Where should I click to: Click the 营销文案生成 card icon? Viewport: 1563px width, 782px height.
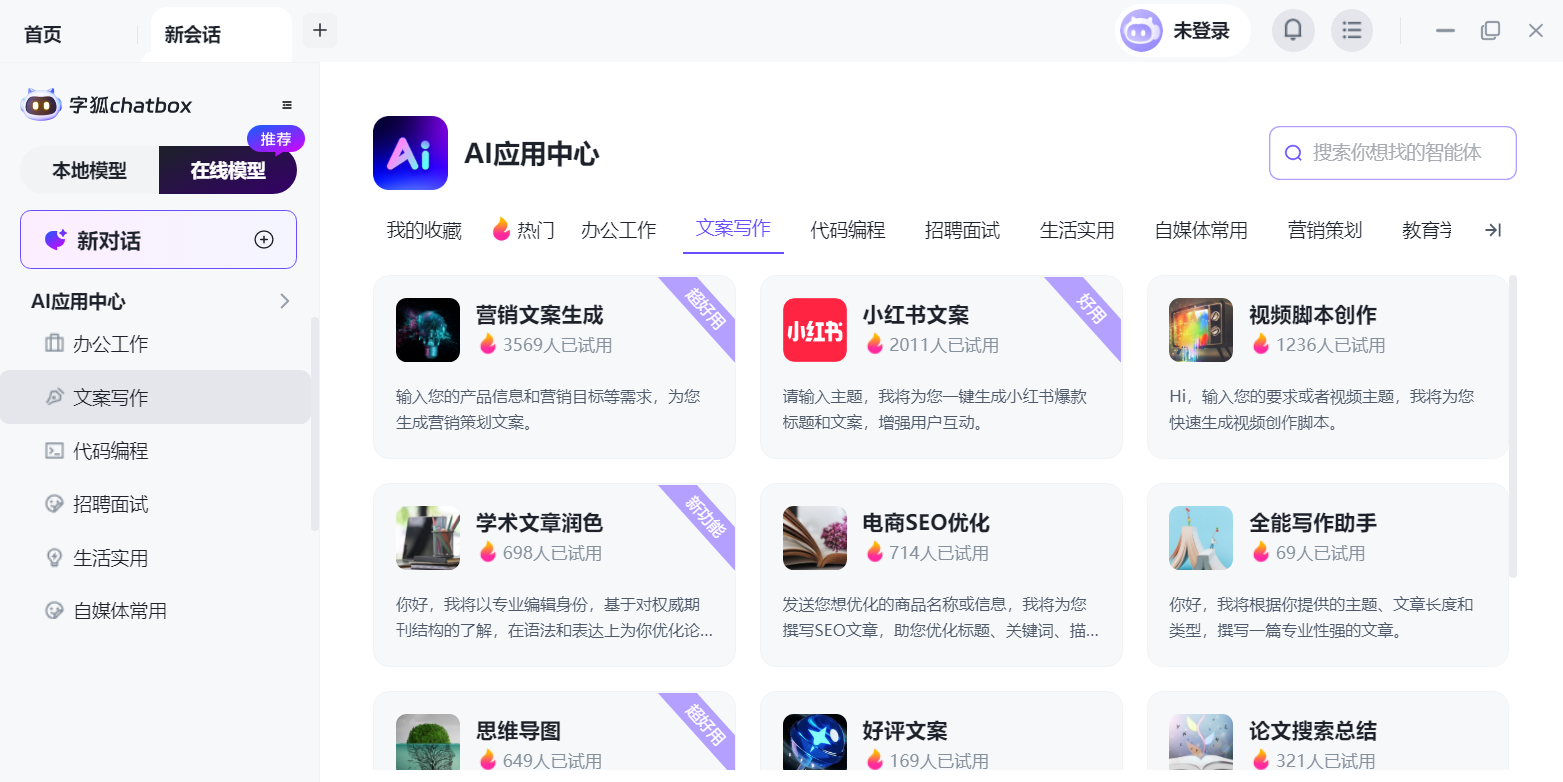coord(428,330)
